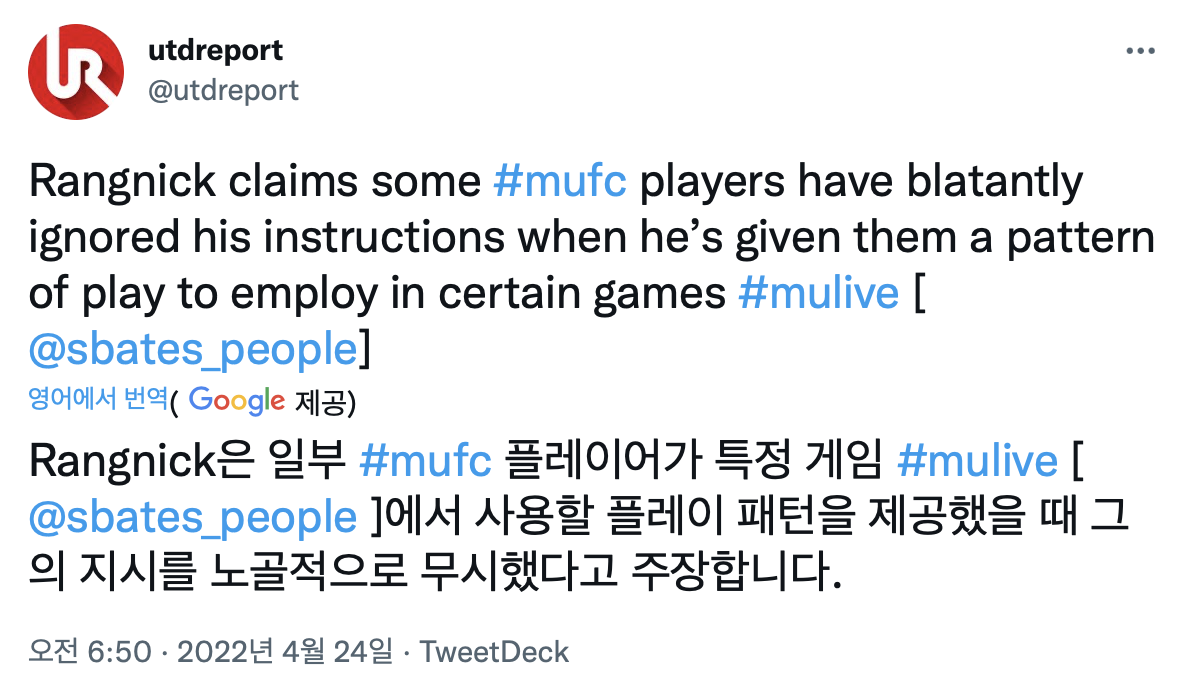Open @sbates_people mention in the Korean translation
Viewport: 1180px width, 690px height.
coord(194,517)
